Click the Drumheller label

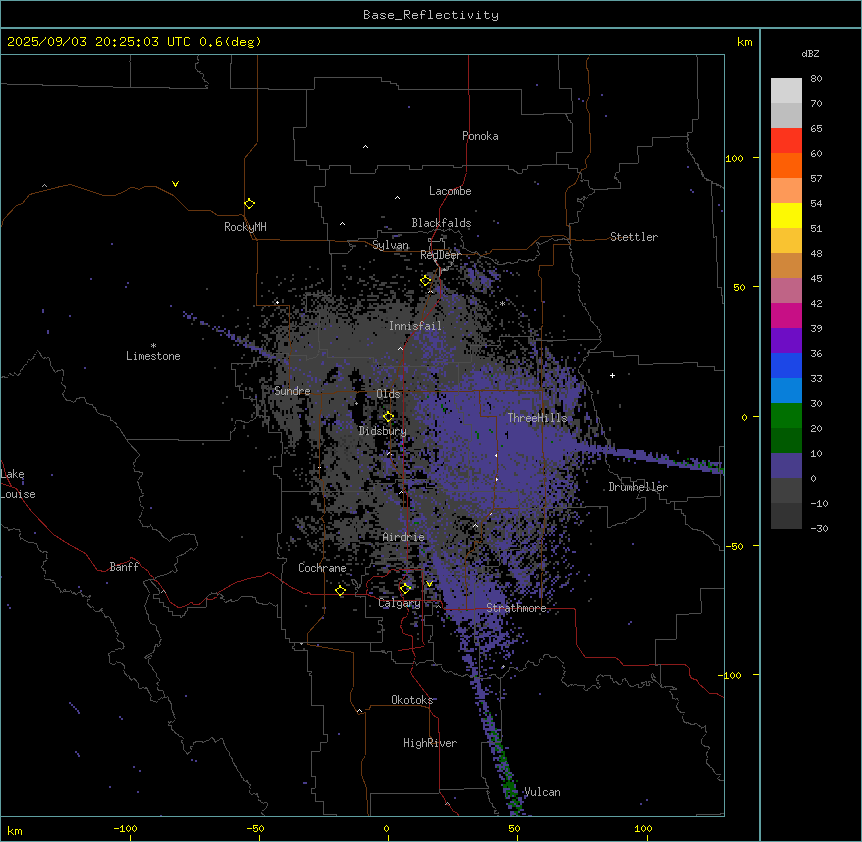click(638, 487)
